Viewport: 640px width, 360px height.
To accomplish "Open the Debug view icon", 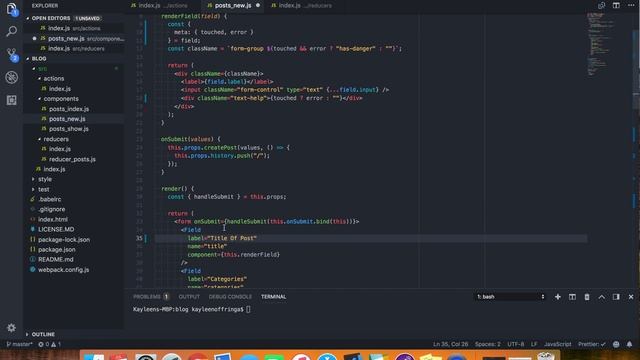I will pos(11,77).
